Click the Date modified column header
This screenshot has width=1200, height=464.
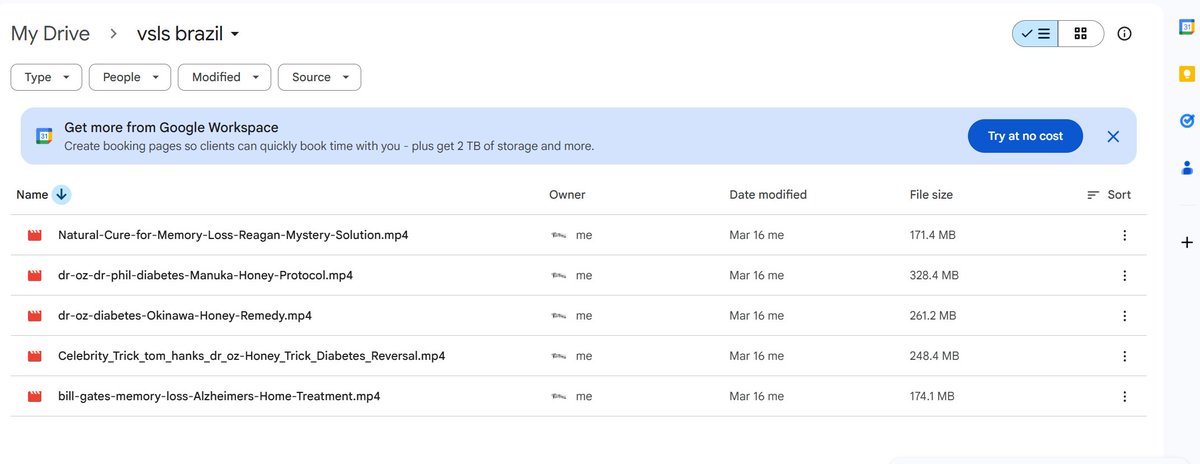pos(768,195)
